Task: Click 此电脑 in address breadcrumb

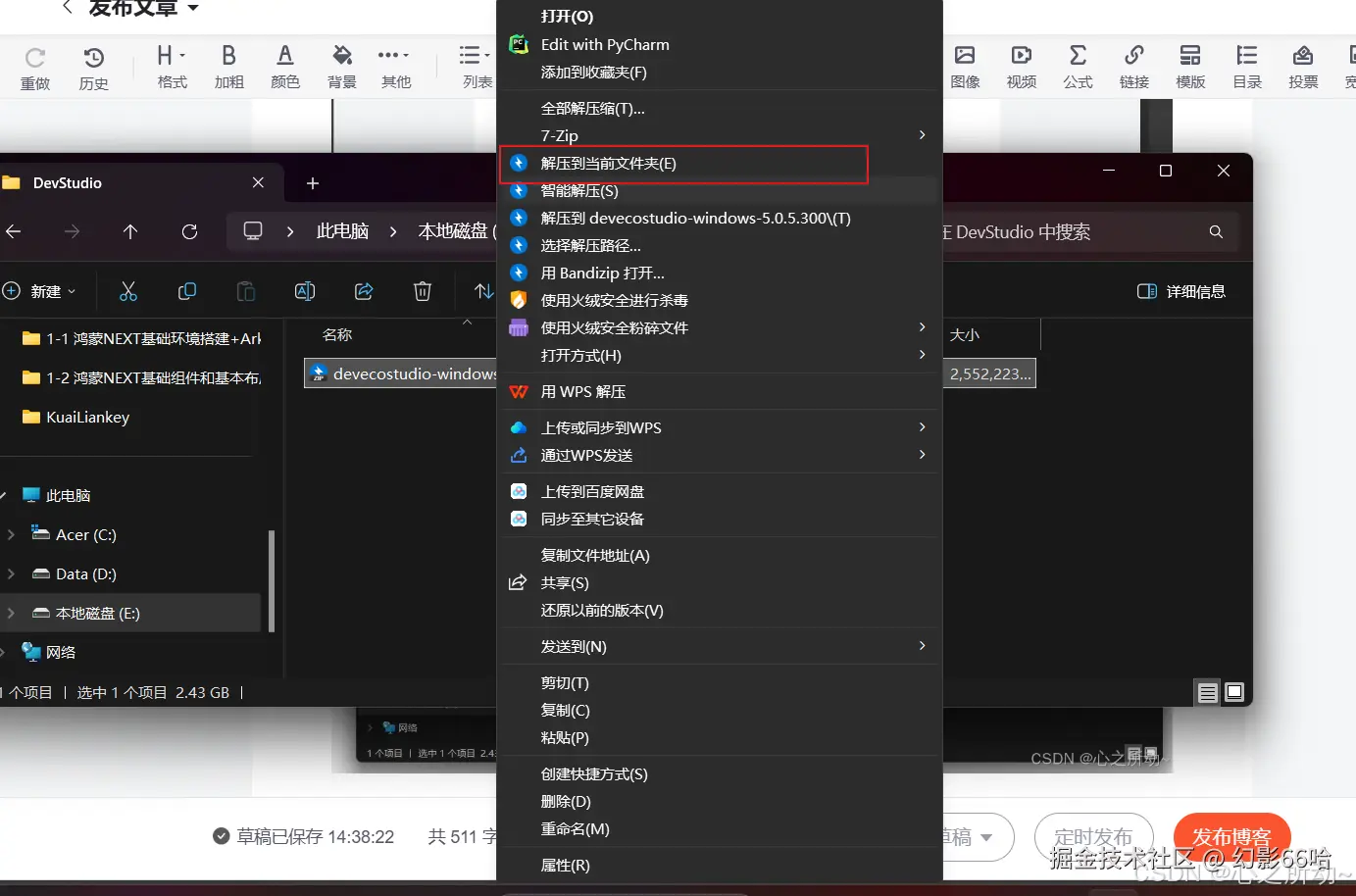Action: (342, 231)
